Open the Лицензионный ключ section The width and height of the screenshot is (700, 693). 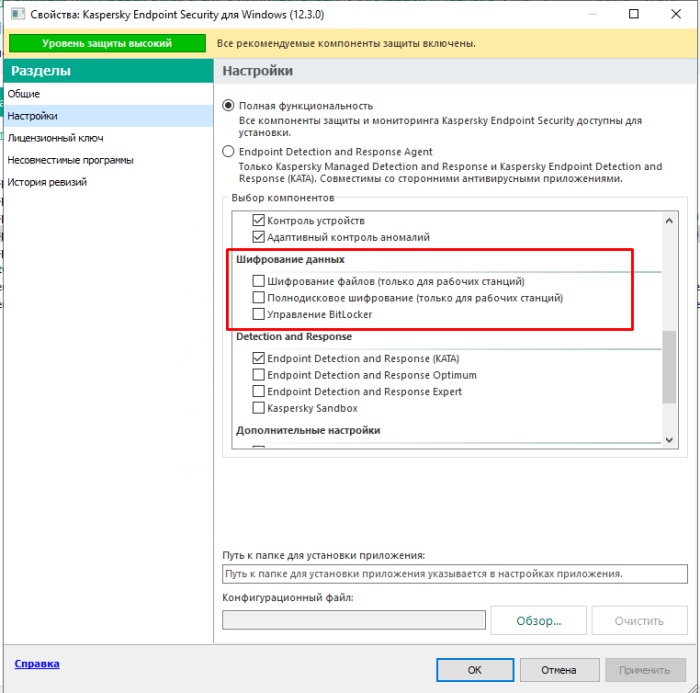click(108, 138)
